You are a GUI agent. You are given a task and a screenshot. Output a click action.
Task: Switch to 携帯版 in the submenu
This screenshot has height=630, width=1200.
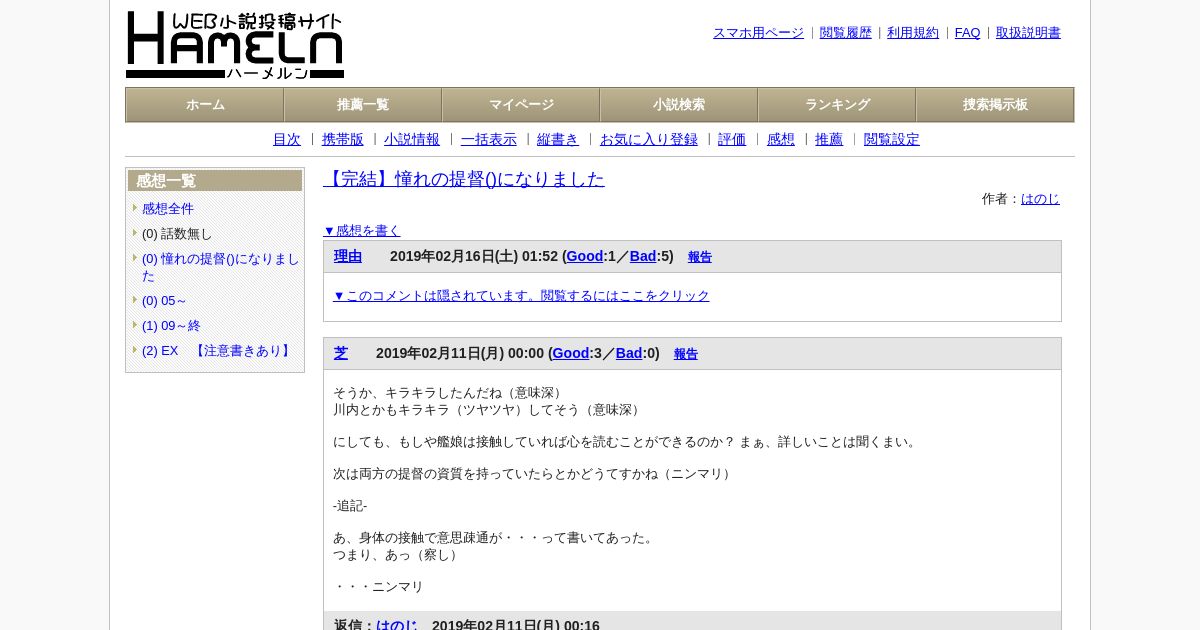(x=343, y=140)
